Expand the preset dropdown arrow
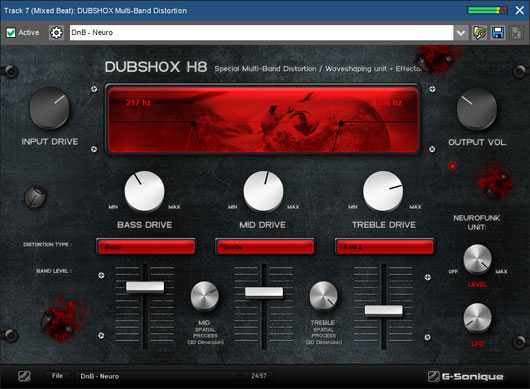530x389 pixels. click(x=461, y=33)
